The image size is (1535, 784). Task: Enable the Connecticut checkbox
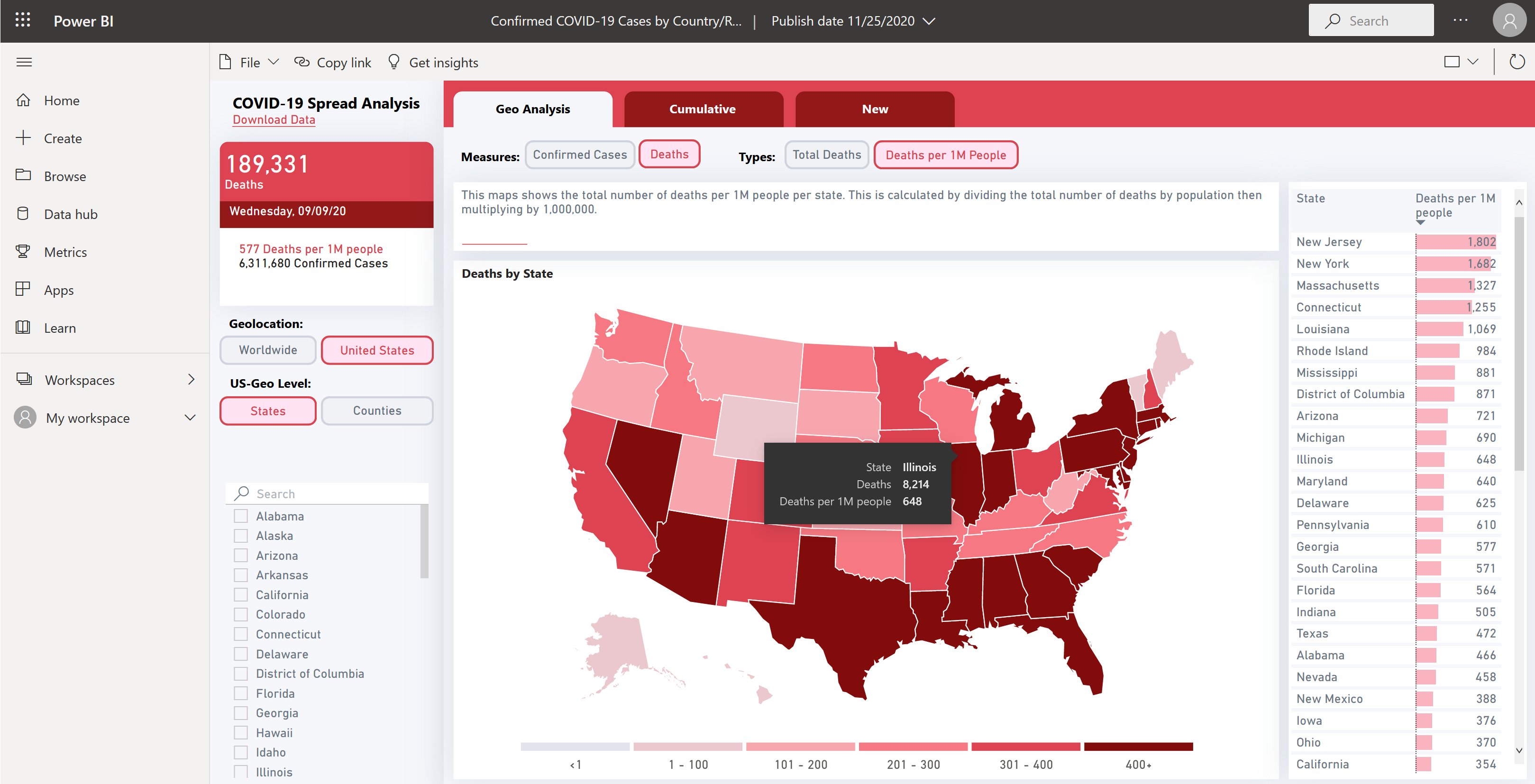click(x=241, y=634)
